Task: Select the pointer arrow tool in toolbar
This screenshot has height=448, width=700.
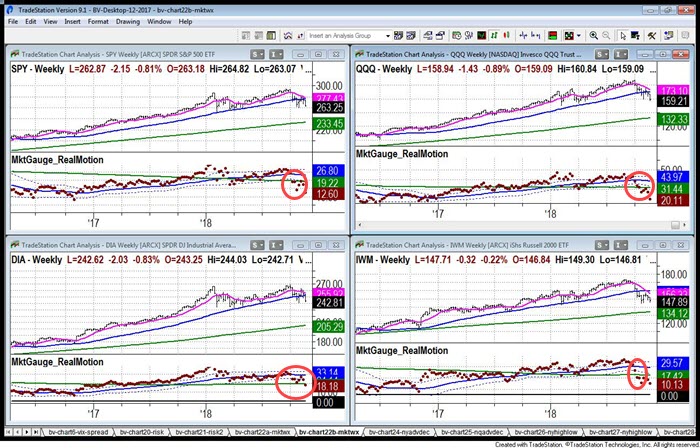Action: coord(623,36)
